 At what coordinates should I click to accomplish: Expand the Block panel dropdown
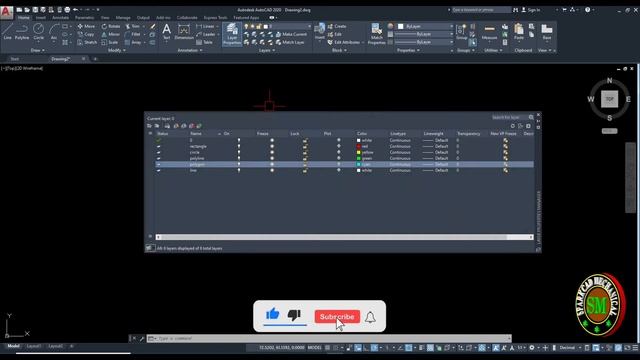[339, 50]
